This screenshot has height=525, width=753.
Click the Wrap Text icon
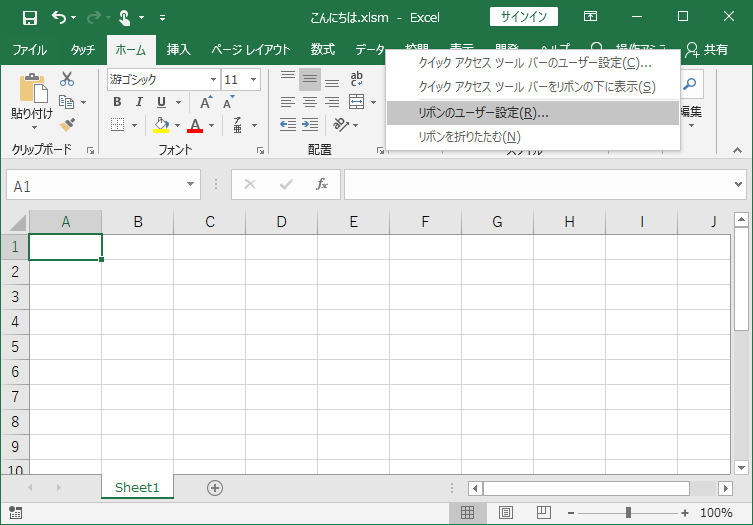(356, 79)
